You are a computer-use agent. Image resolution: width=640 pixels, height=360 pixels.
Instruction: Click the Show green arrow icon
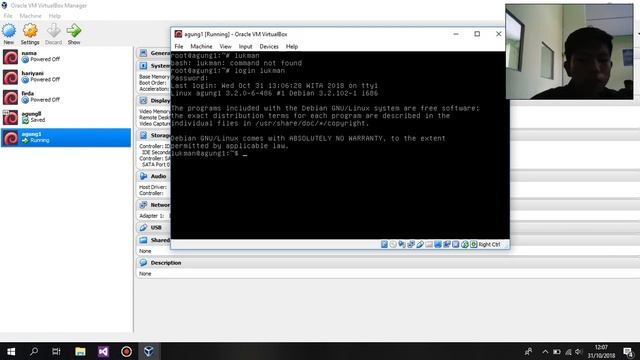tap(74, 31)
